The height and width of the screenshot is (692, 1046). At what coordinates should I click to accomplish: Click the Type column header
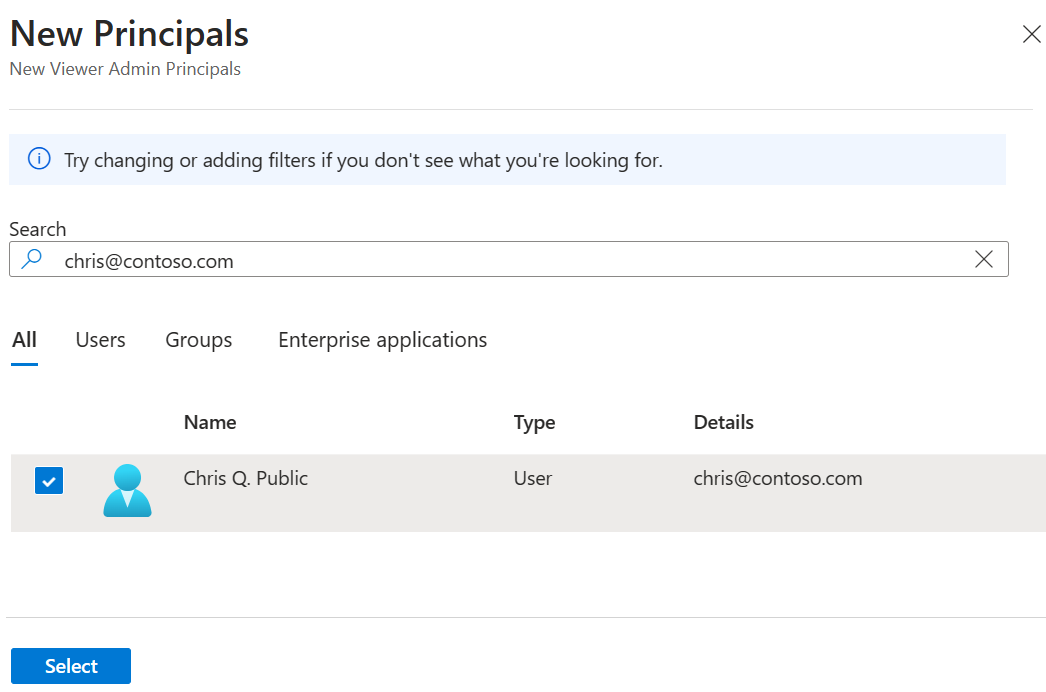533,422
